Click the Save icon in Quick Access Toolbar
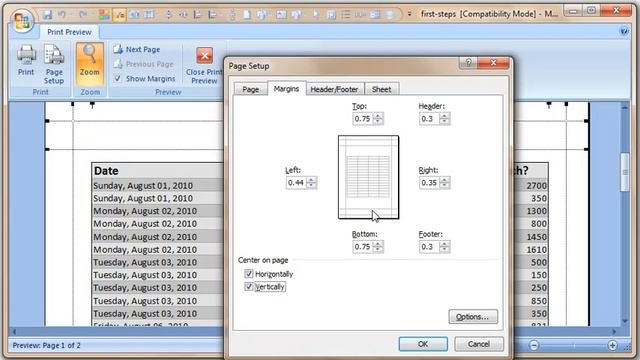Image resolution: width=640 pixels, height=360 pixels. [x=47, y=15]
